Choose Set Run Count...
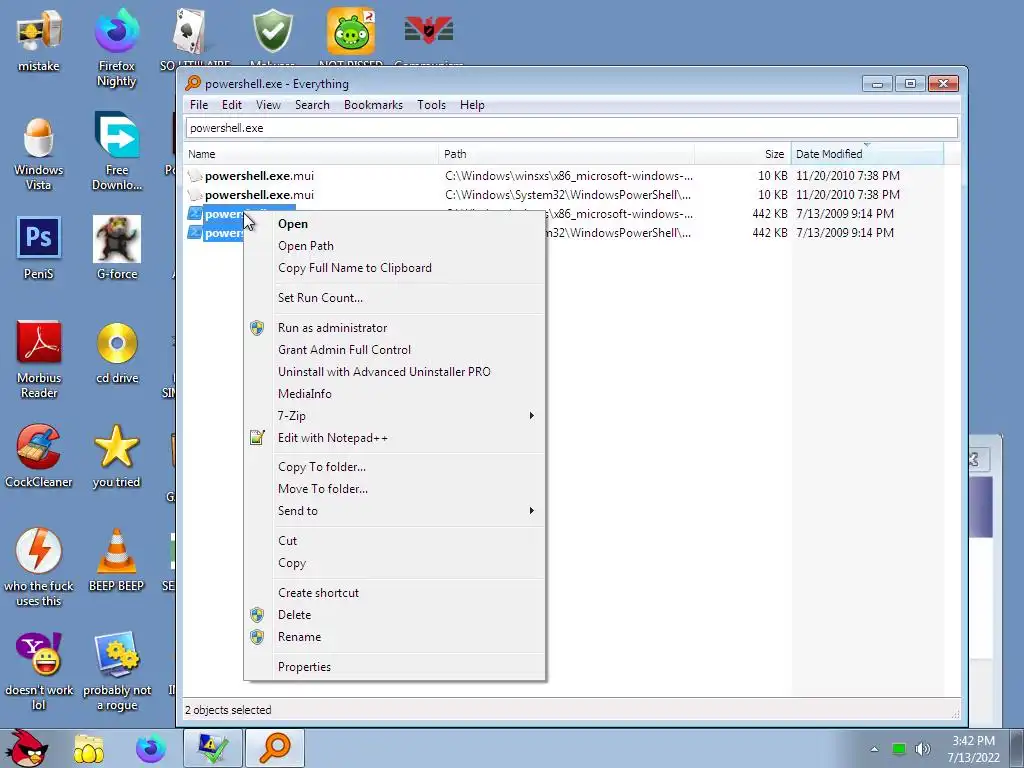Image resolution: width=1024 pixels, height=768 pixels. tap(395, 298)
